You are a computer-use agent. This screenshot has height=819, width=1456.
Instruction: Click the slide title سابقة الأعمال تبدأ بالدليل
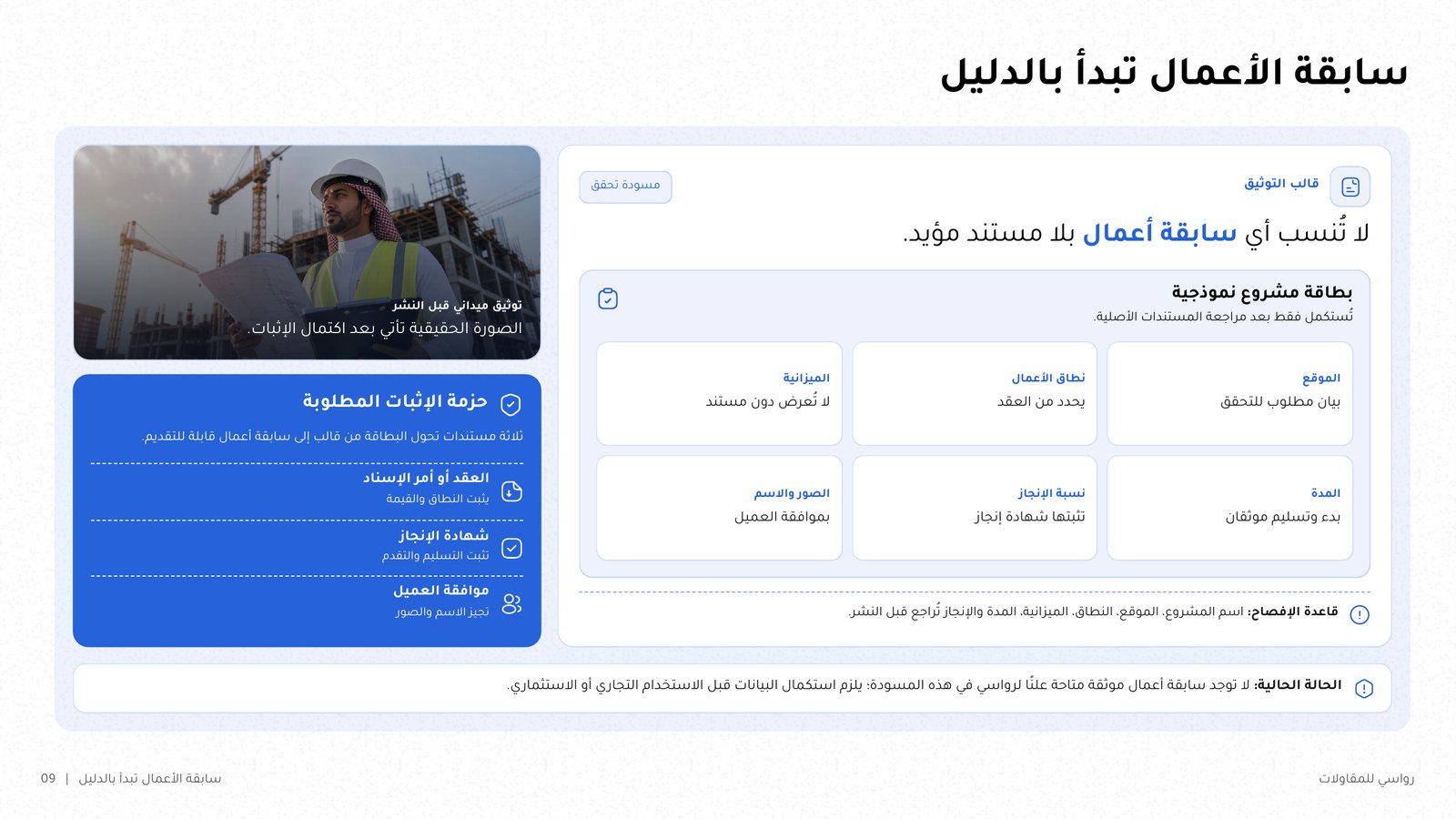pos(1174,73)
